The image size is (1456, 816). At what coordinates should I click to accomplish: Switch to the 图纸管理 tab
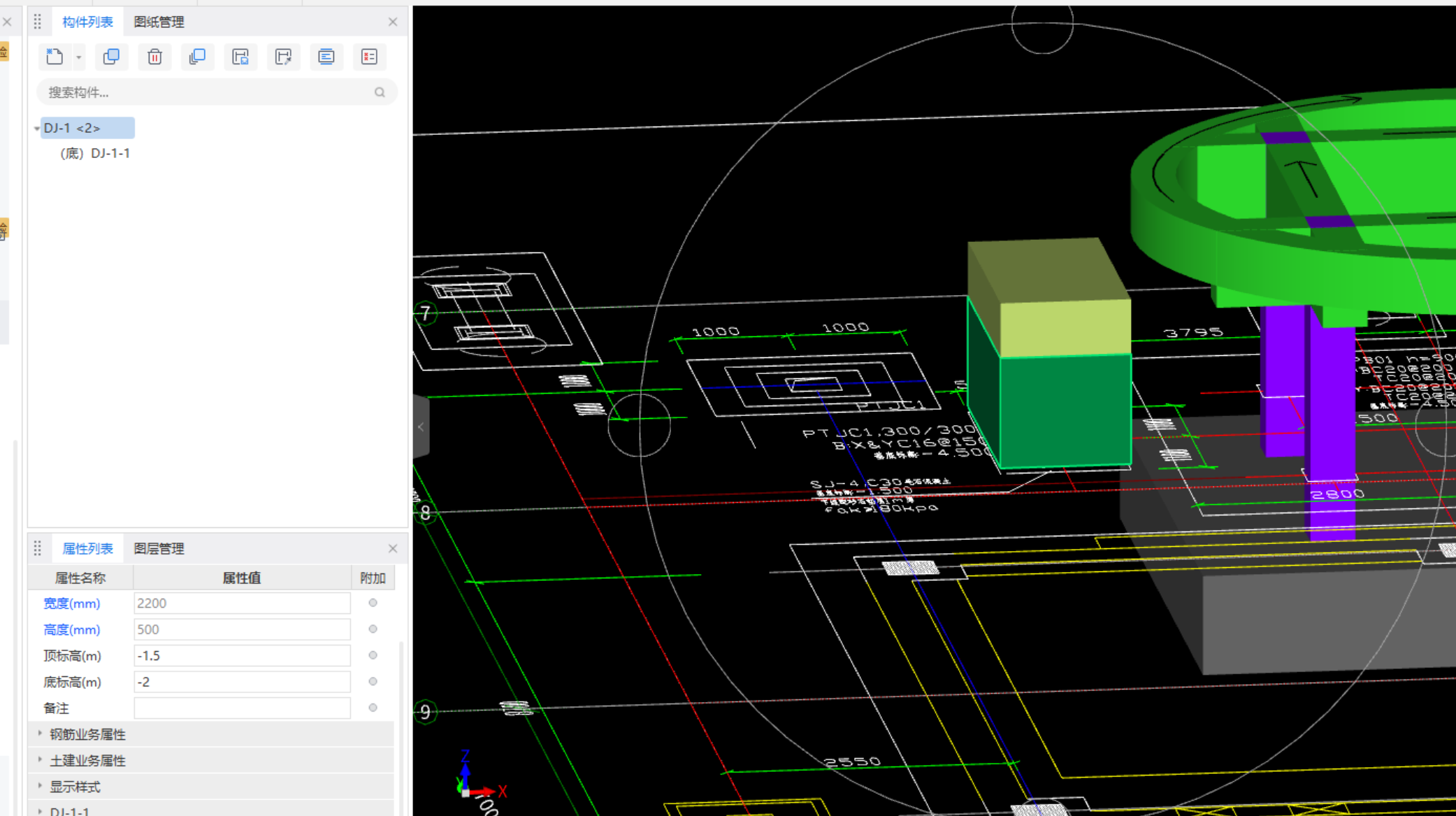pyautogui.click(x=159, y=22)
